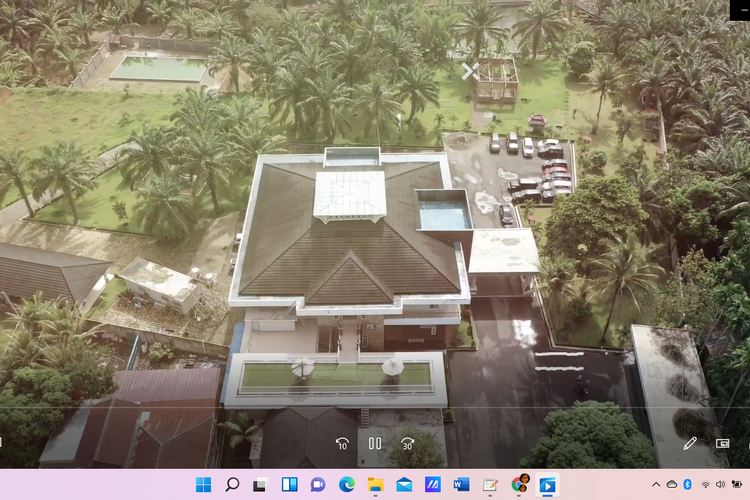Screen dimensions: 750x500
Task: Open the Wi-Fi network settings
Action: pyautogui.click(x=705, y=485)
